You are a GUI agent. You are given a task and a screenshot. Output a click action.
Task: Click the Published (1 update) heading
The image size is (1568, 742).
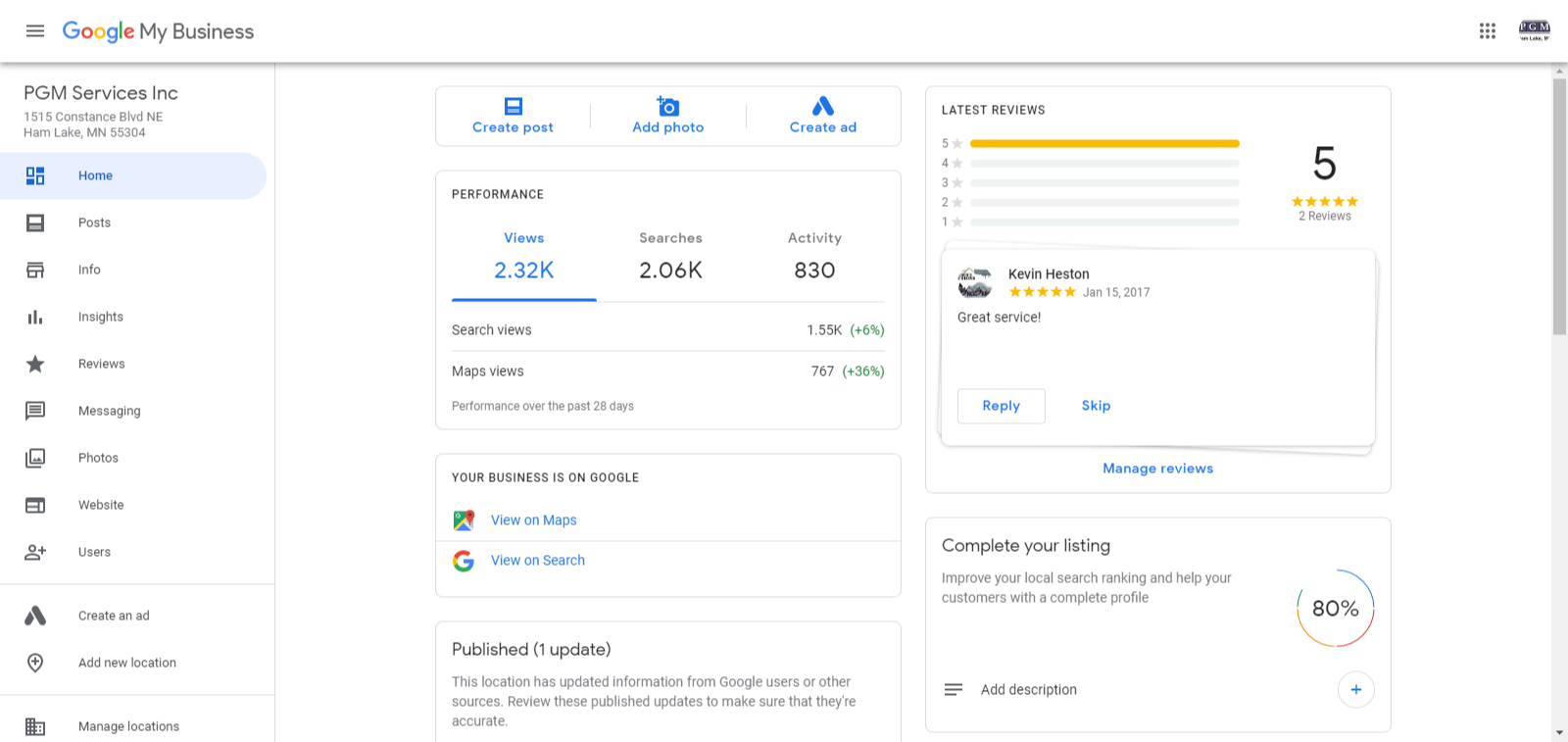531,650
